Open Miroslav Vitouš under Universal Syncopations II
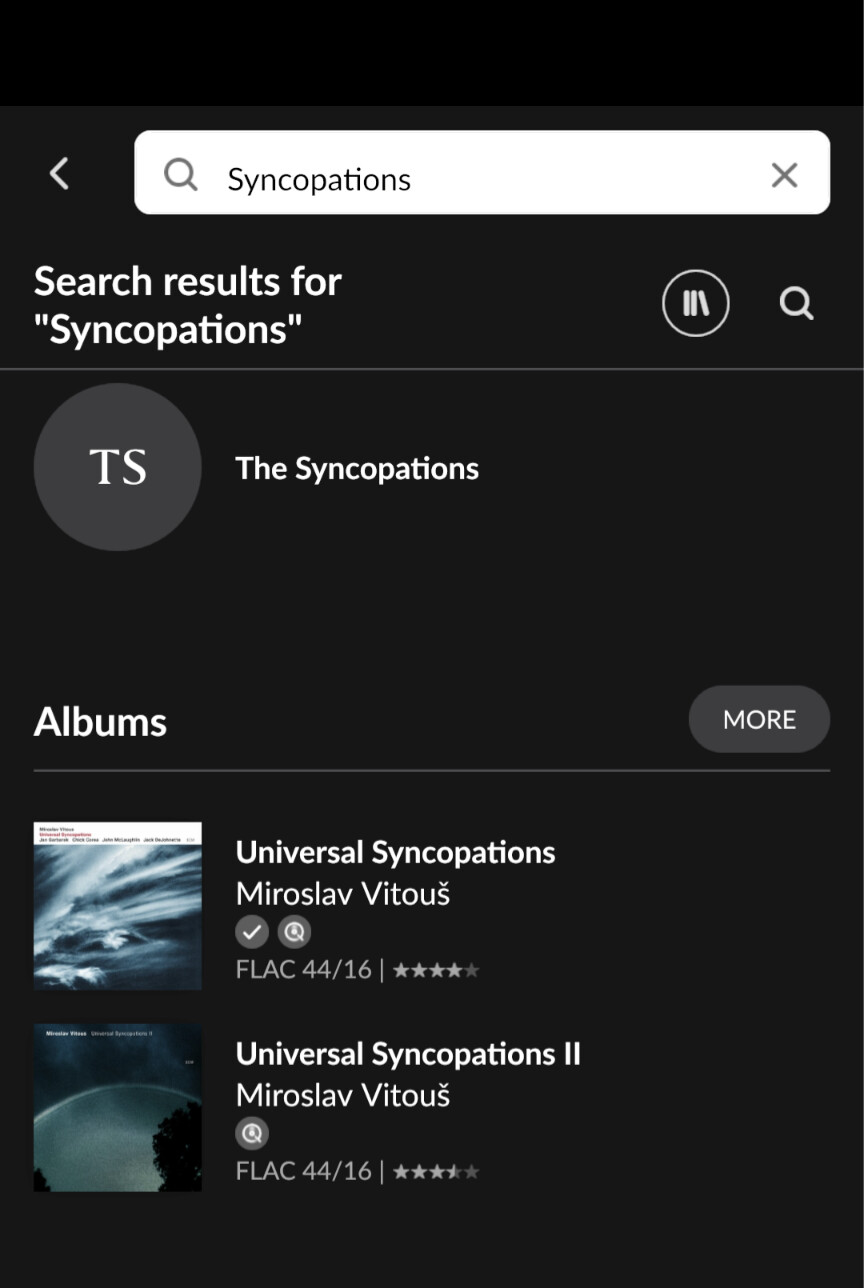This screenshot has height=1288, width=864. 343,1095
